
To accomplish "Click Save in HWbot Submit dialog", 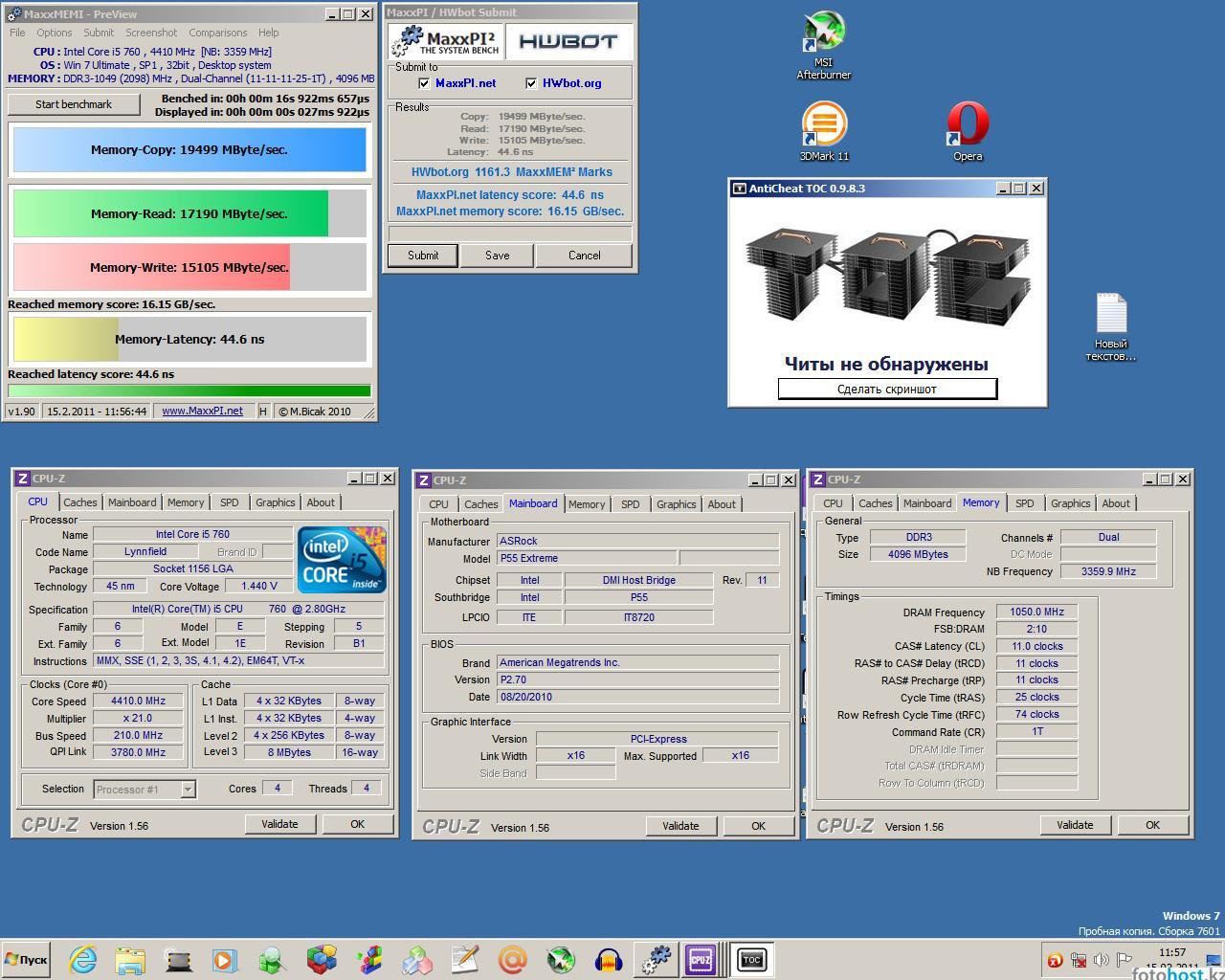I will (497, 256).
